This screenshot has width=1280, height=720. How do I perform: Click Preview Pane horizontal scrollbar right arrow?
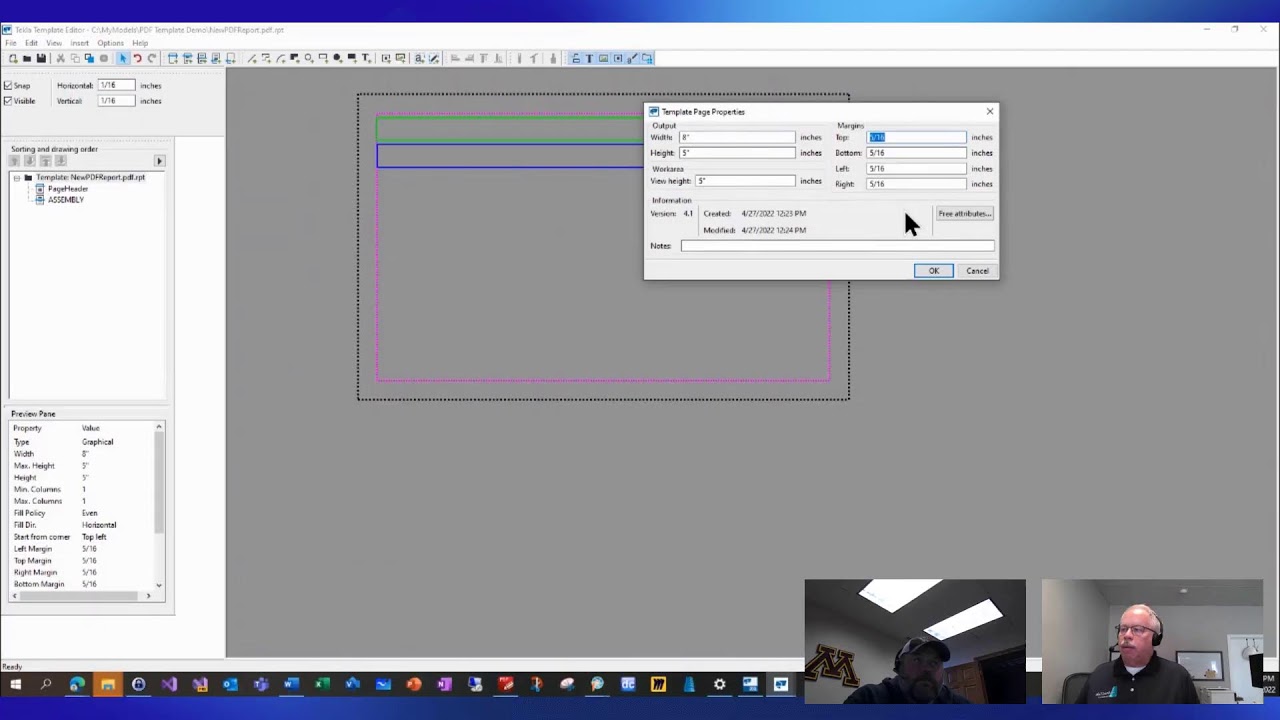[148, 596]
